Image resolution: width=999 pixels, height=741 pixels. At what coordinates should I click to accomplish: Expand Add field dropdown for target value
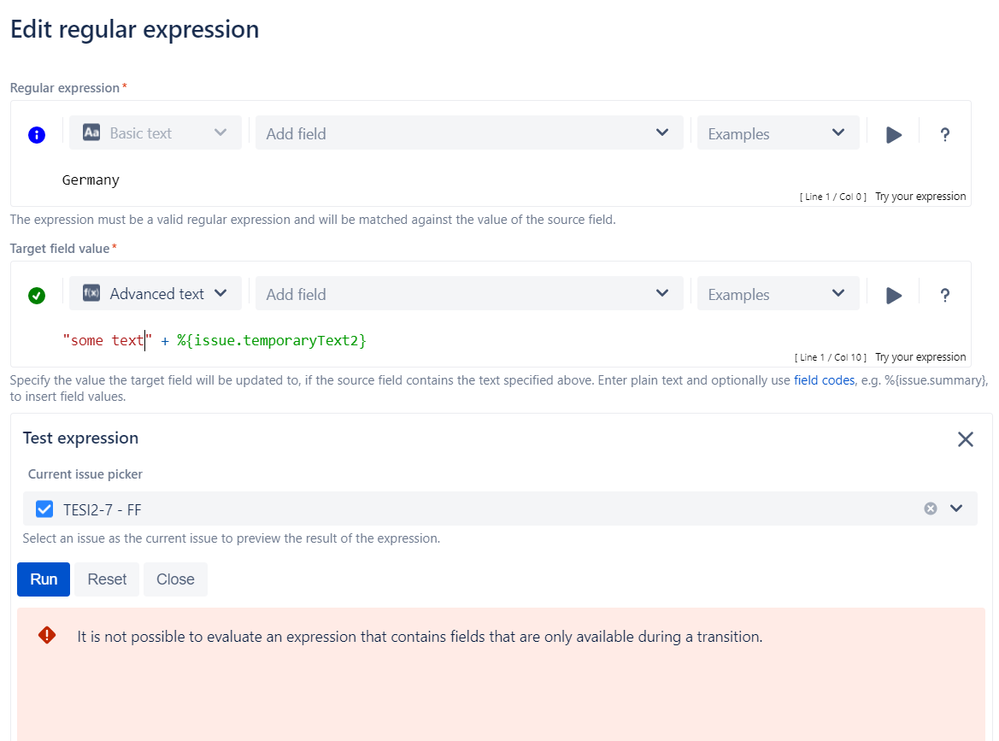coord(469,294)
